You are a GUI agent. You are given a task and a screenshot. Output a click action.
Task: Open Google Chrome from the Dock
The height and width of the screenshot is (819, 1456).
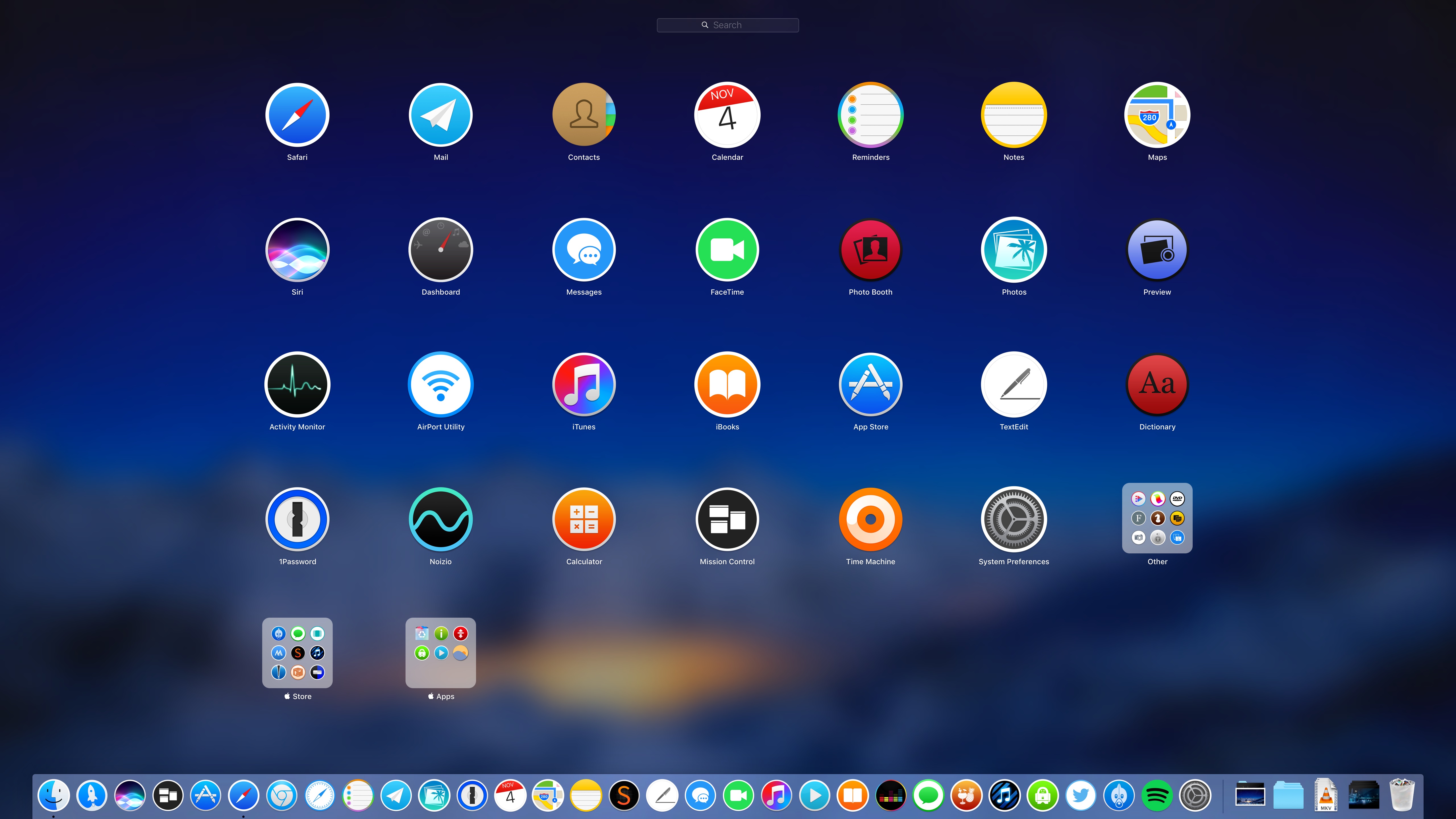pyautogui.click(x=282, y=795)
